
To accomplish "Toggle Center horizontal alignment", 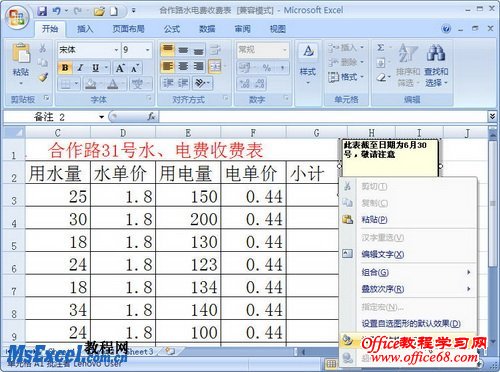I will pyautogui.click(x=183, y=66).
